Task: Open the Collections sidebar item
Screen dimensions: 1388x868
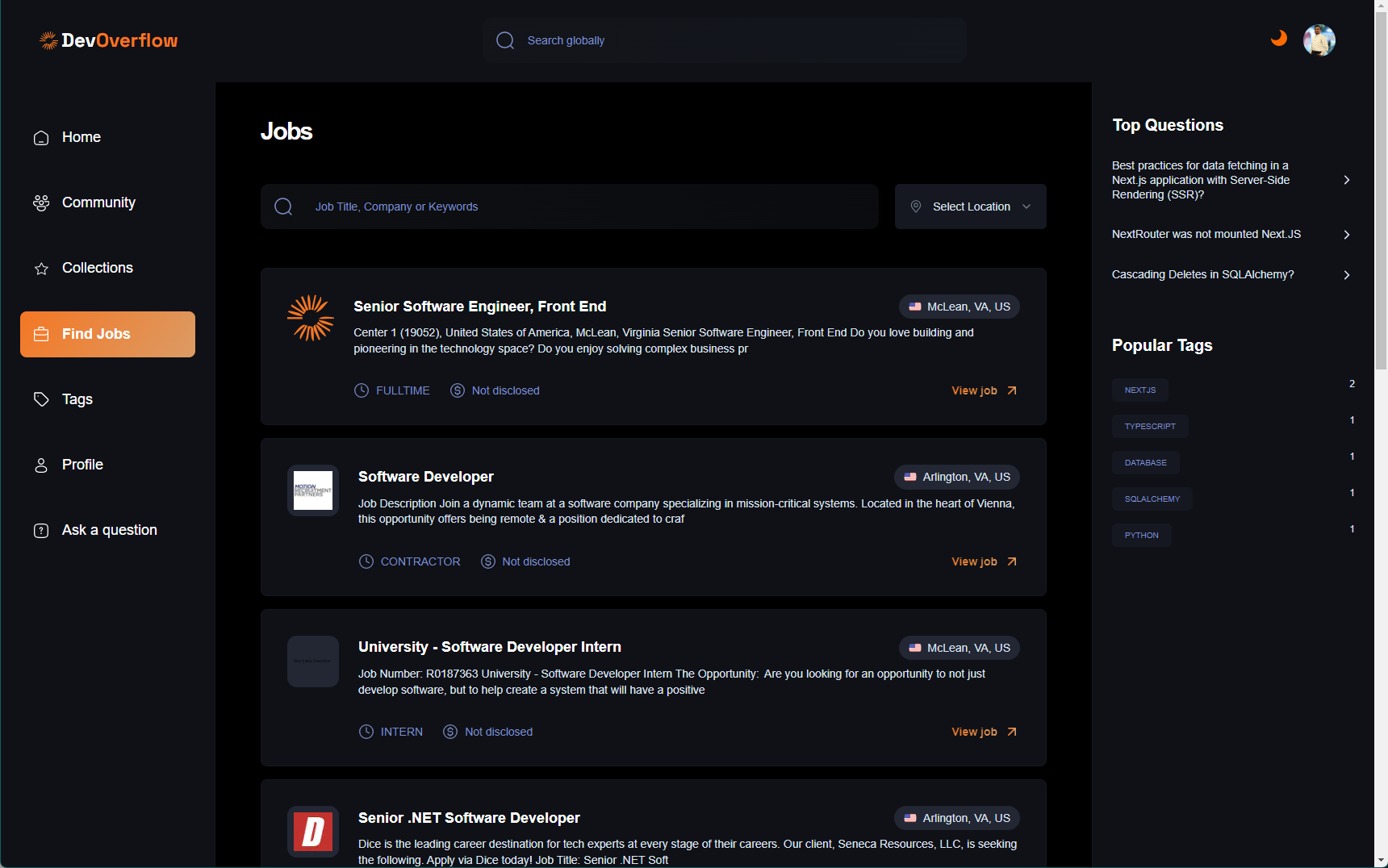Action: [x=107, y=268]
